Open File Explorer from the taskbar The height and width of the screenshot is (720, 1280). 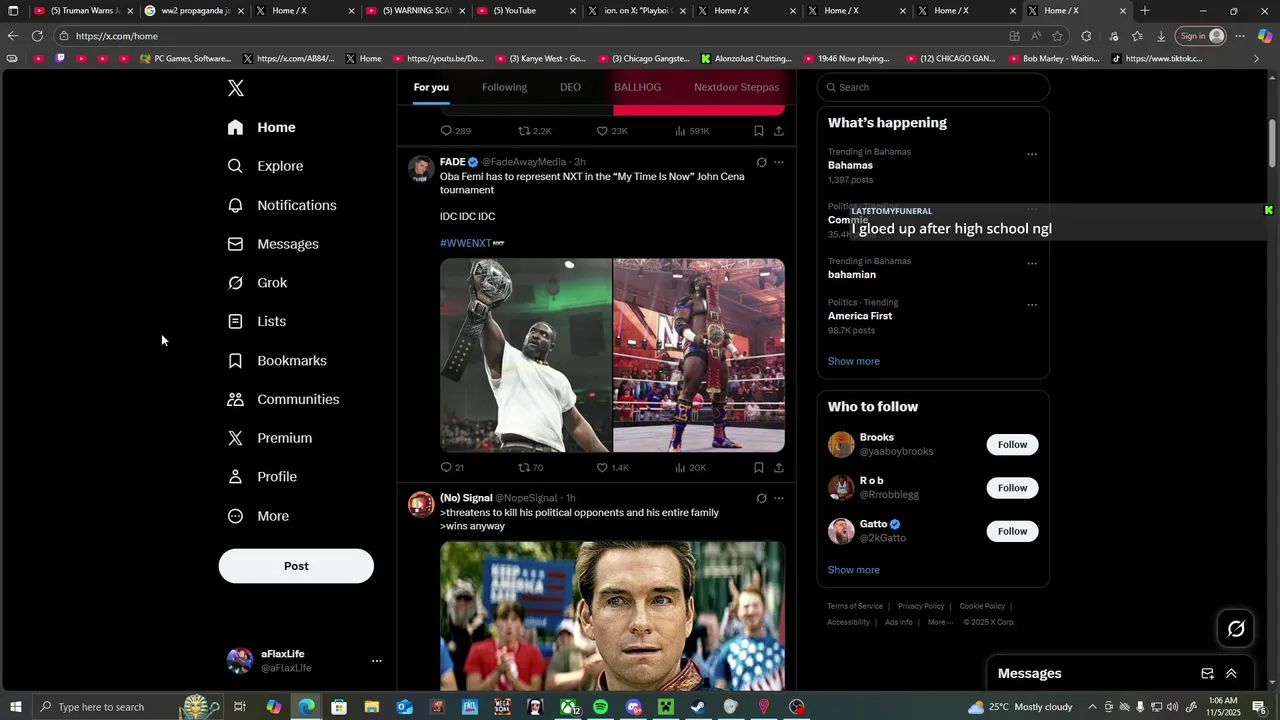pos(371,707)
